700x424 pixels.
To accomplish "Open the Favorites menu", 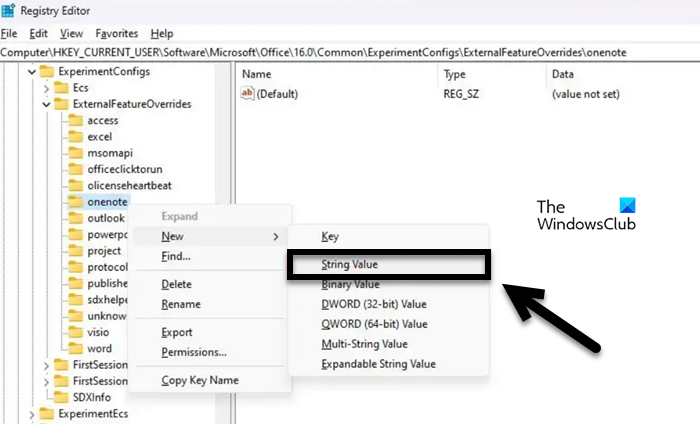I will click(117, 33).
